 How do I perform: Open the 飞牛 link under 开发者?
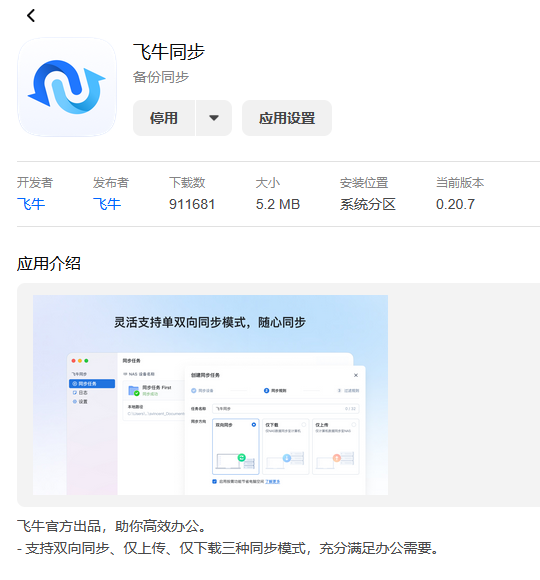[31, 204]
